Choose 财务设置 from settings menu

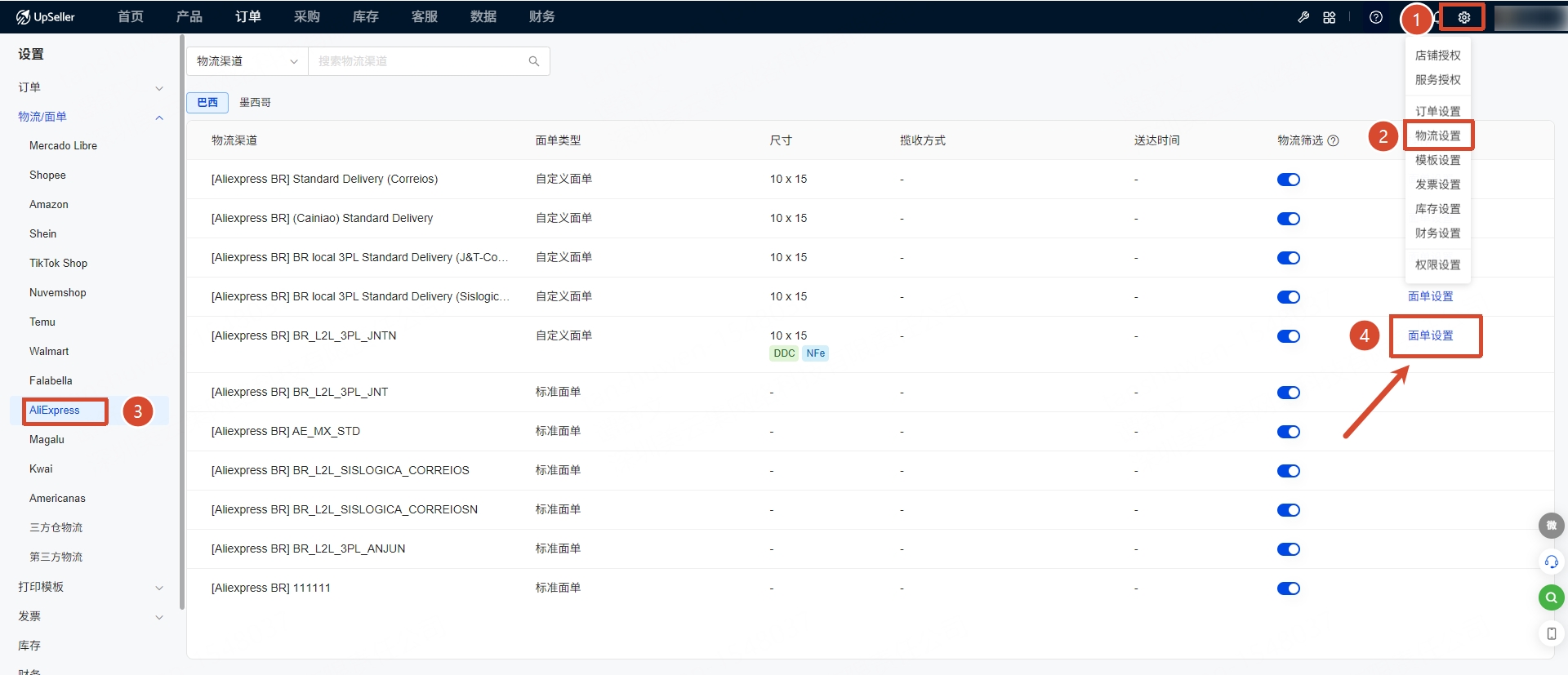[1438, 233]
